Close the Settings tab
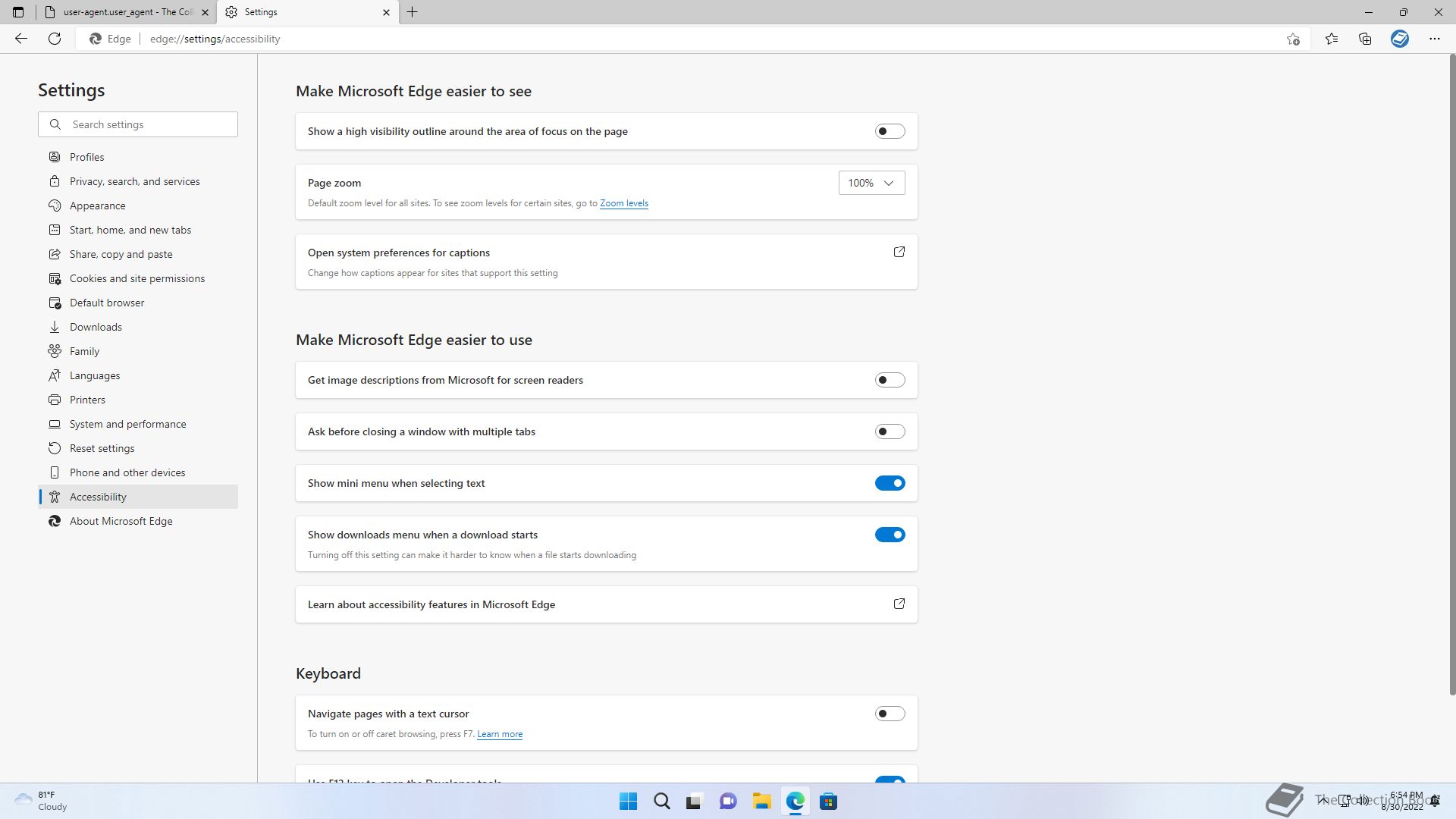 coord(386,12)
